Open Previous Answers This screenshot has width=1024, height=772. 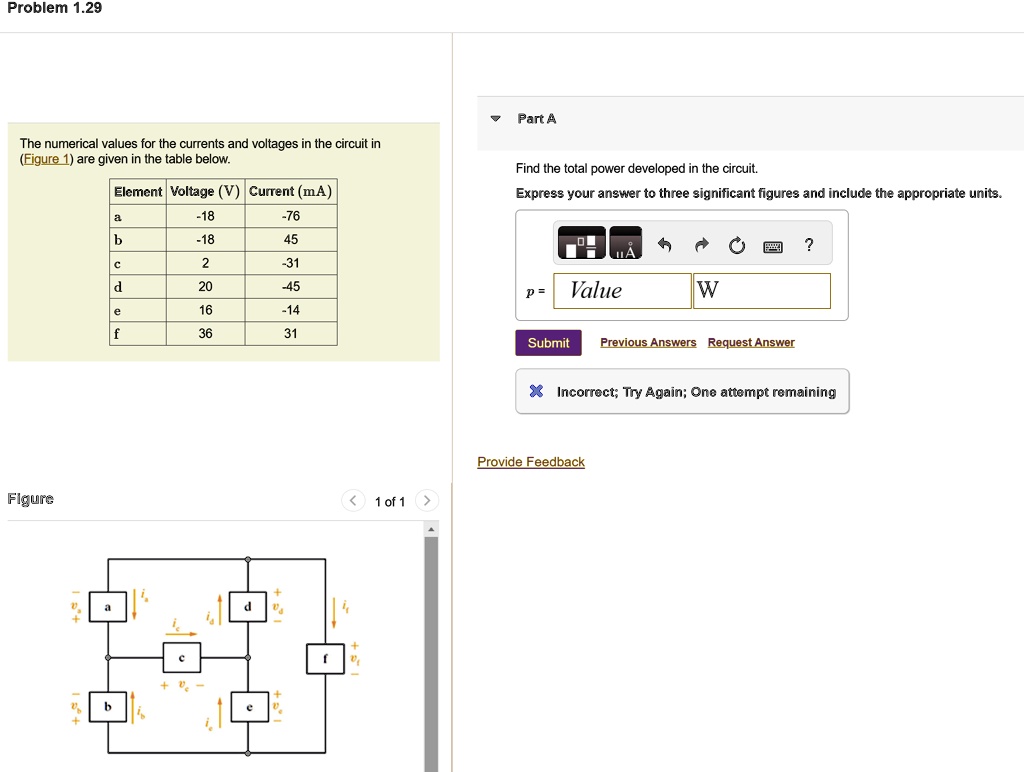pos(647,342)
